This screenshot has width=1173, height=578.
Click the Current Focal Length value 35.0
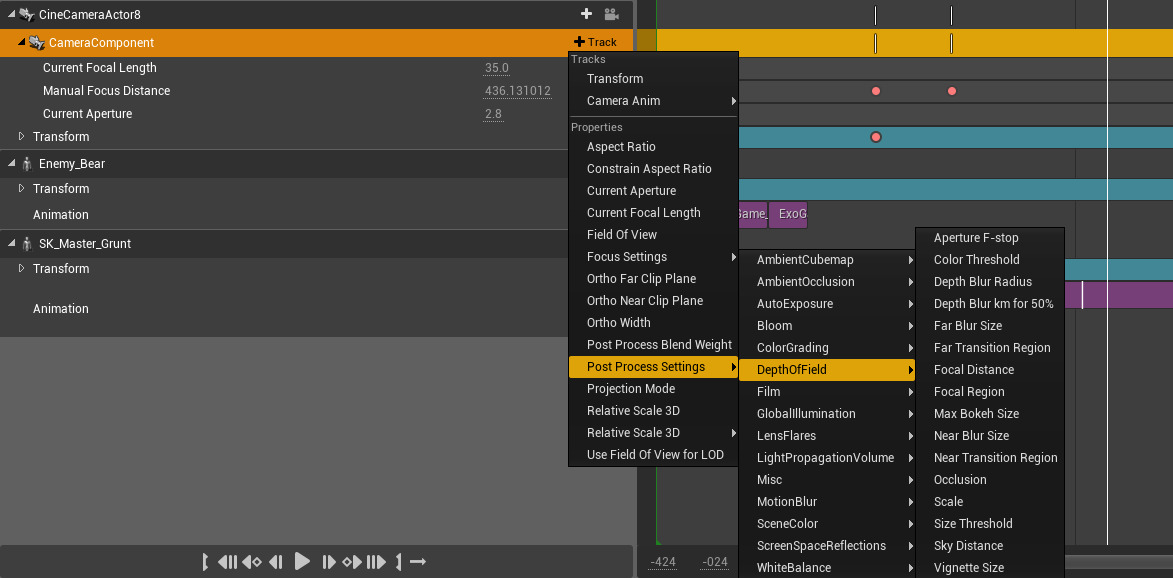[x=497, y=68]
